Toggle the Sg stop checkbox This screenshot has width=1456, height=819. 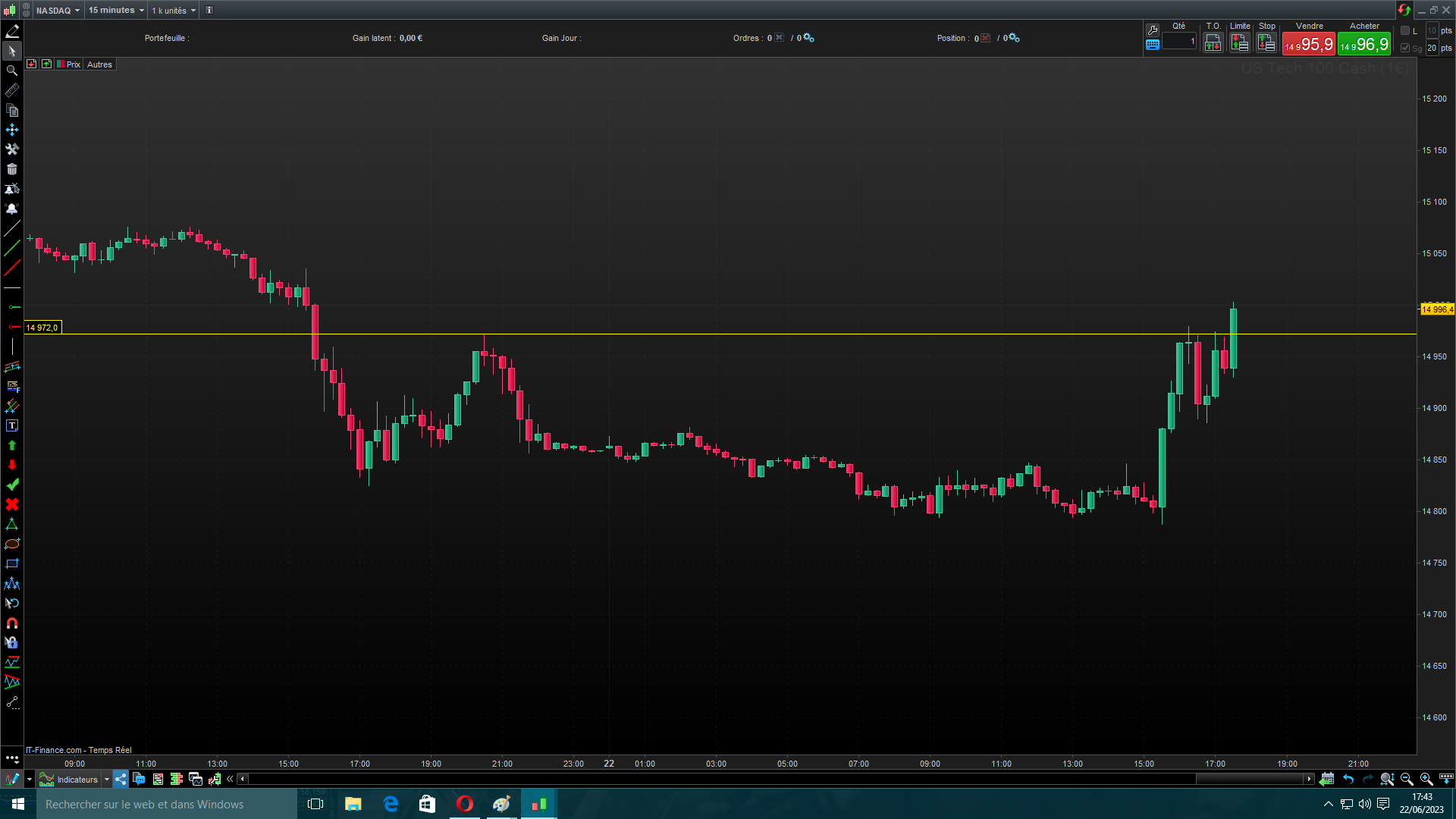tap(1405, 48)
